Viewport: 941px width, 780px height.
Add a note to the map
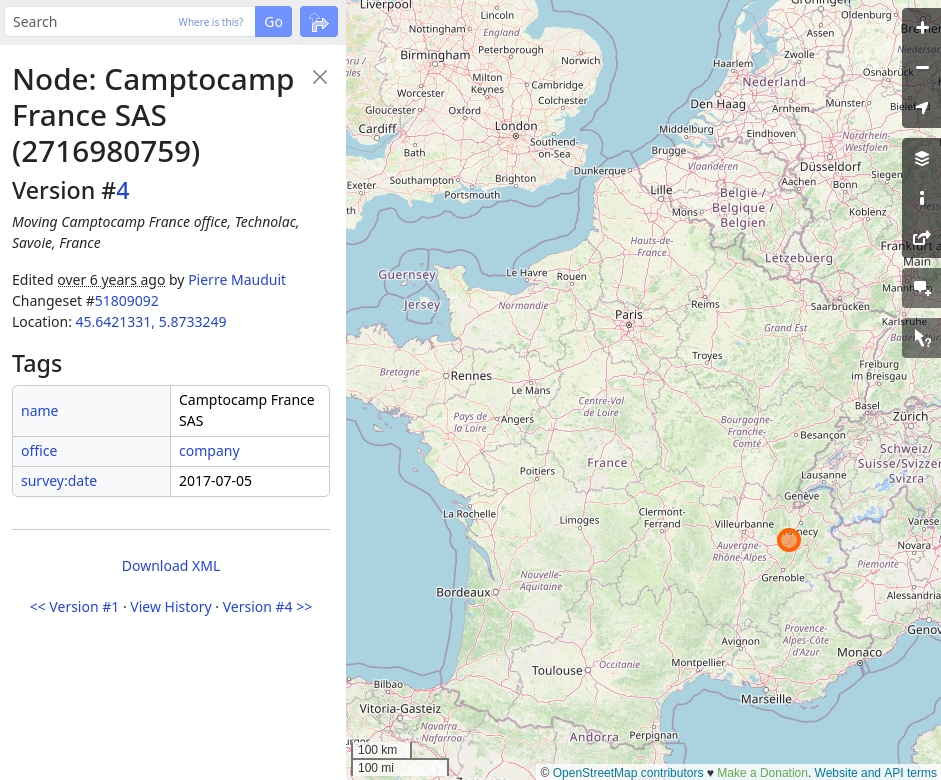[922, 289]
